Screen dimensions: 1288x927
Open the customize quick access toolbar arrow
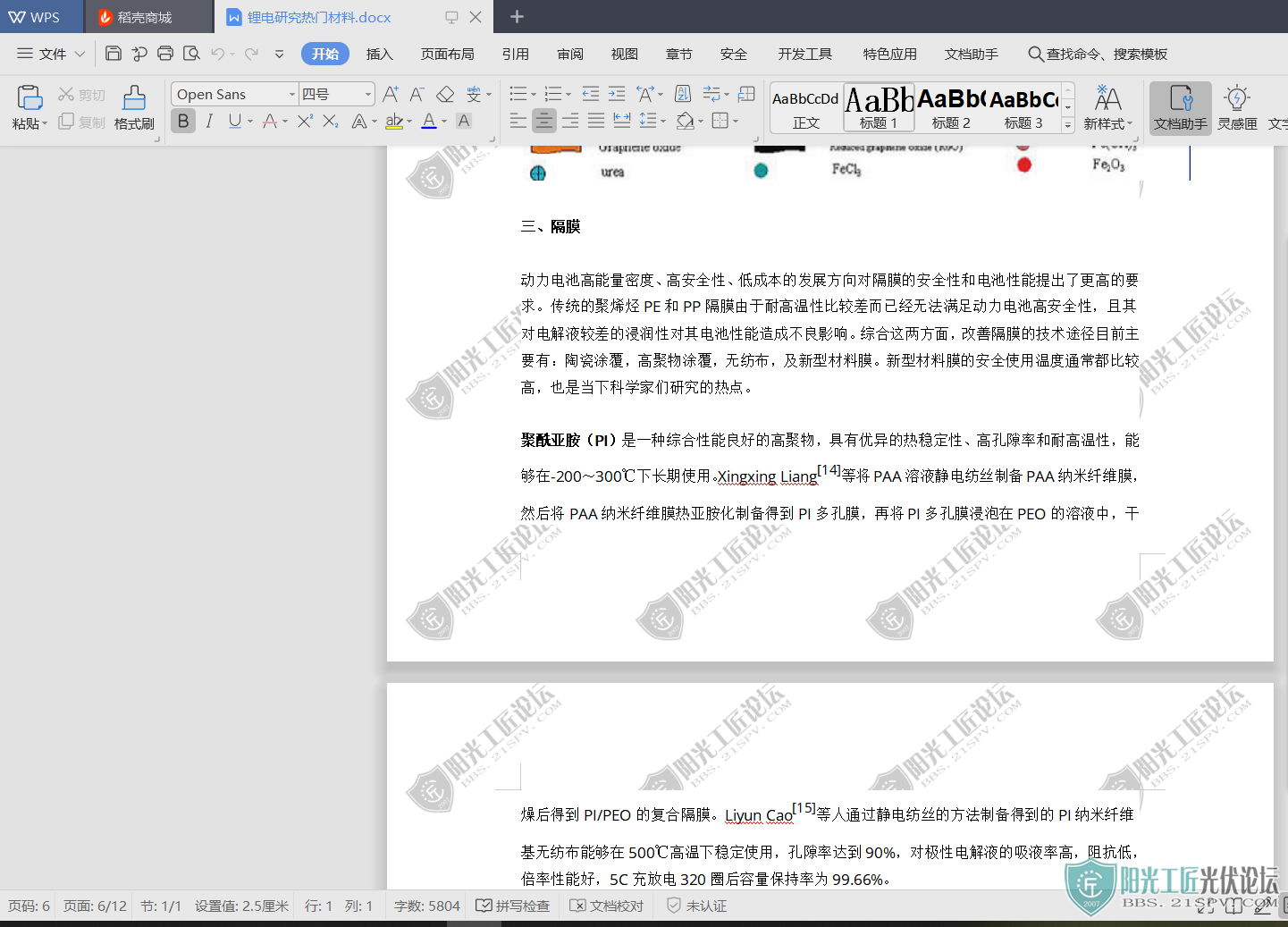click(x=279, y=54)
